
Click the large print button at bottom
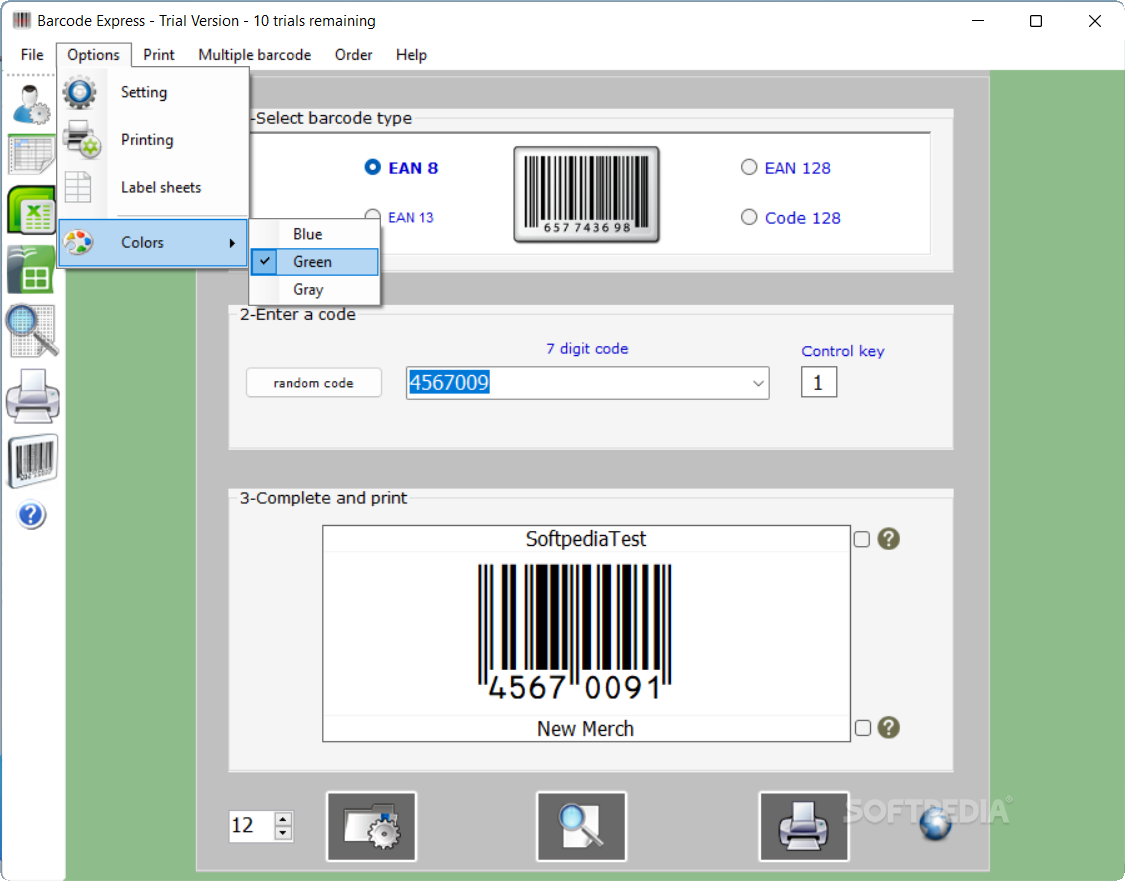tap(804, 826)
